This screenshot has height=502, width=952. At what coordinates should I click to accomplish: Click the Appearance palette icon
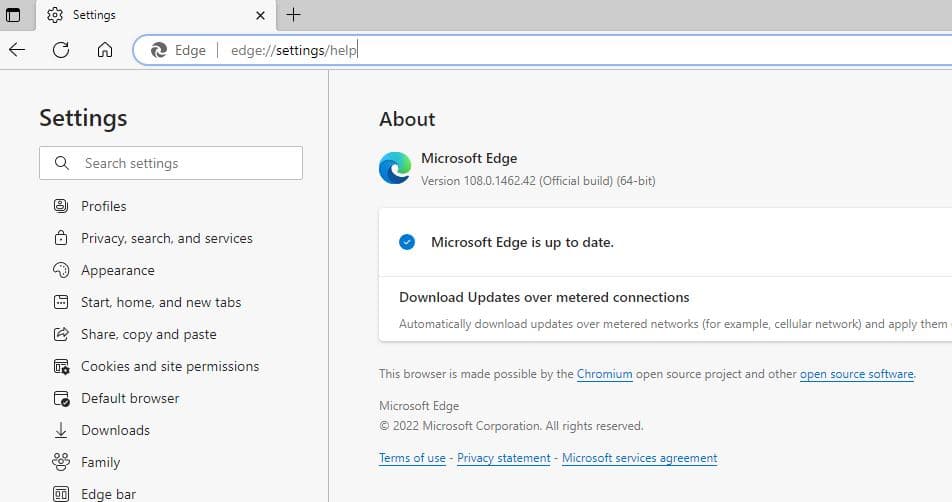61,270
